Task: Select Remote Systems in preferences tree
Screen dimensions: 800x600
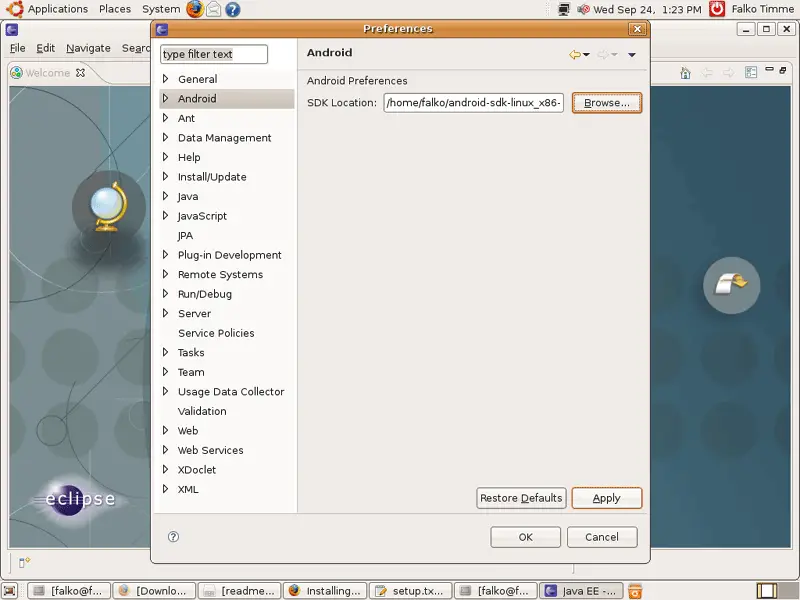Action: pyautogui.click(x=220, y=274)
